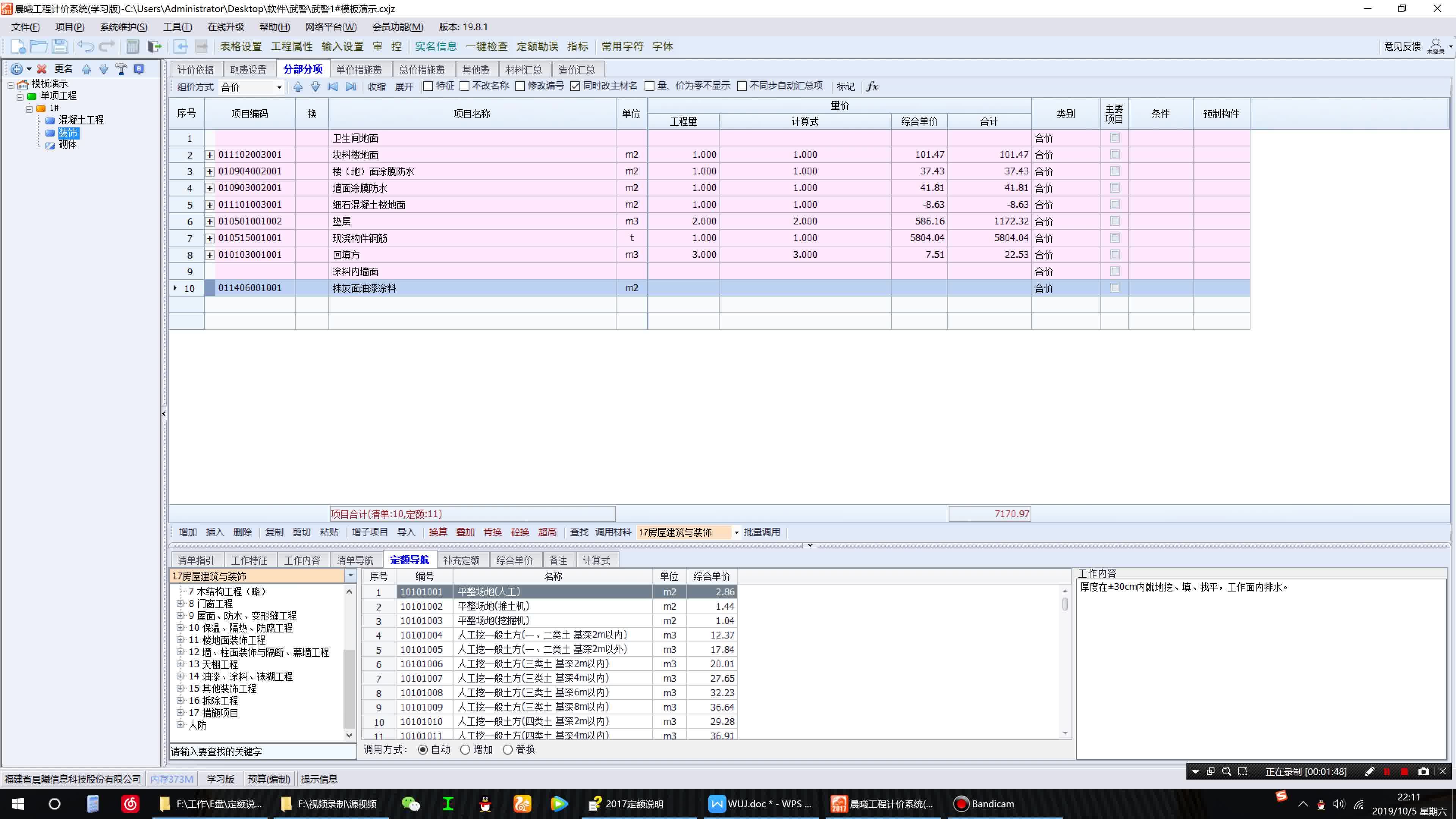Click the new file toolbar icon

coord(18,46)
